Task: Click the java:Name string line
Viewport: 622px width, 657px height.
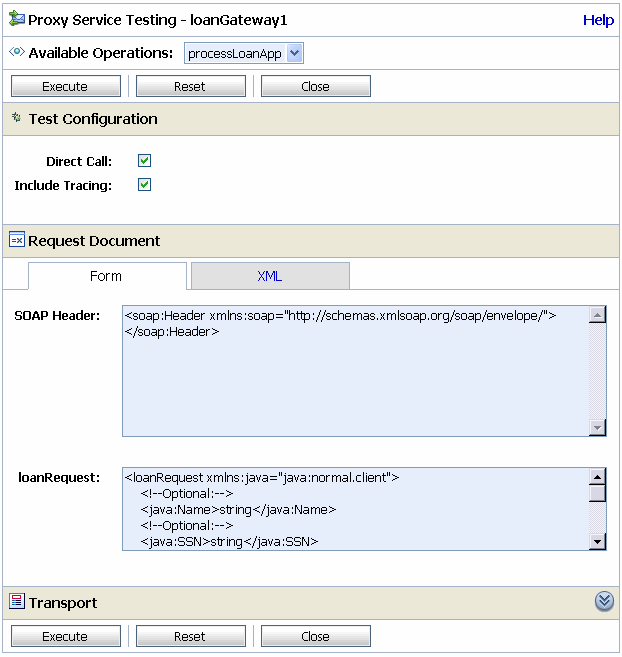Action: pos(238,510)
